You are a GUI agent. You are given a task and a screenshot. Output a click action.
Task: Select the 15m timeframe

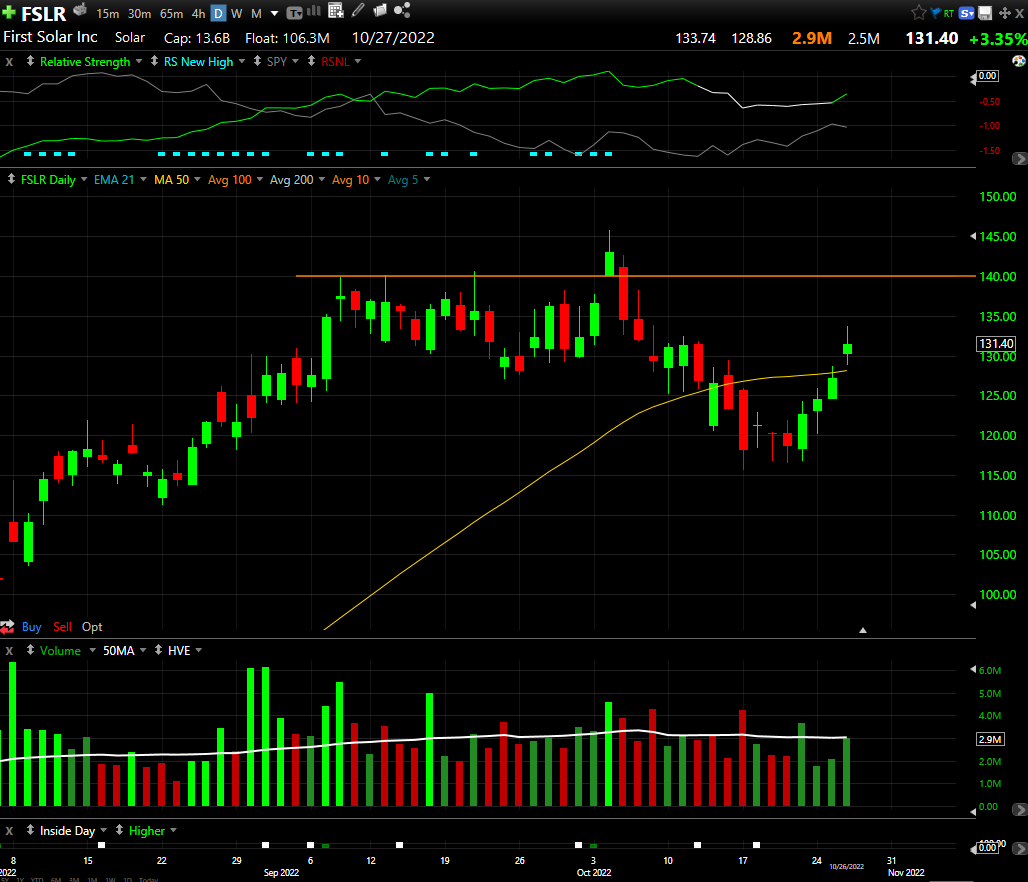[x=108, y=13]
